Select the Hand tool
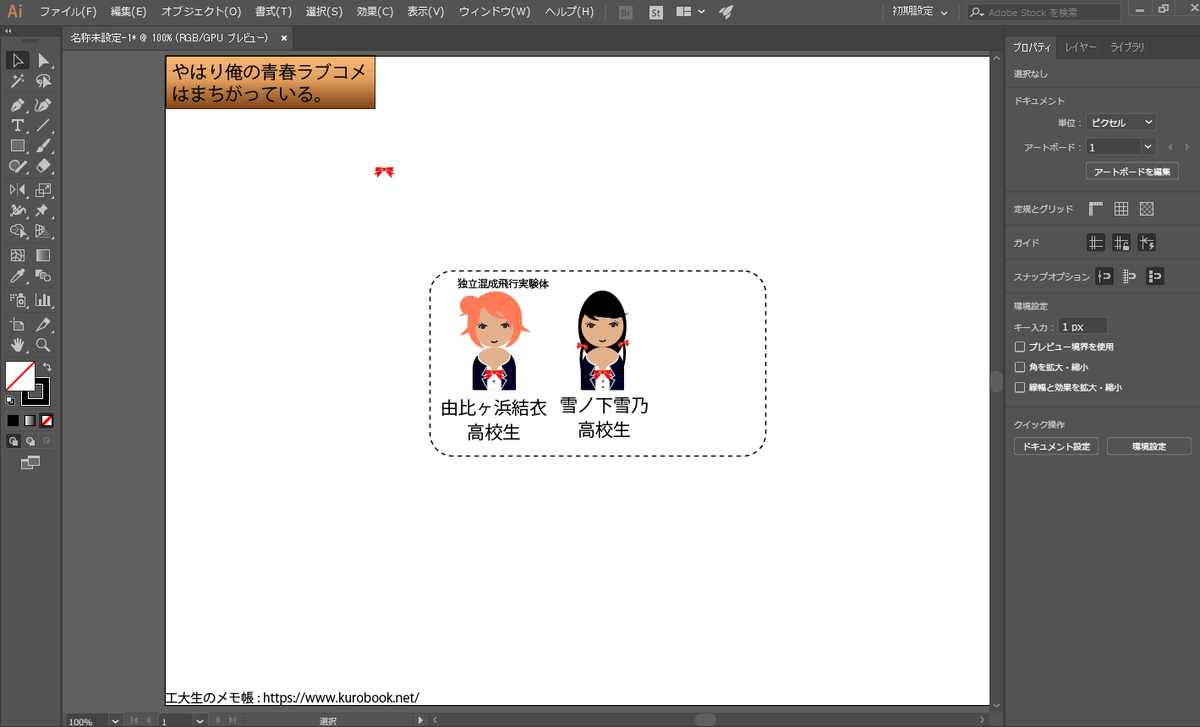The image size is (1200, 727). (x=18, y=345)
